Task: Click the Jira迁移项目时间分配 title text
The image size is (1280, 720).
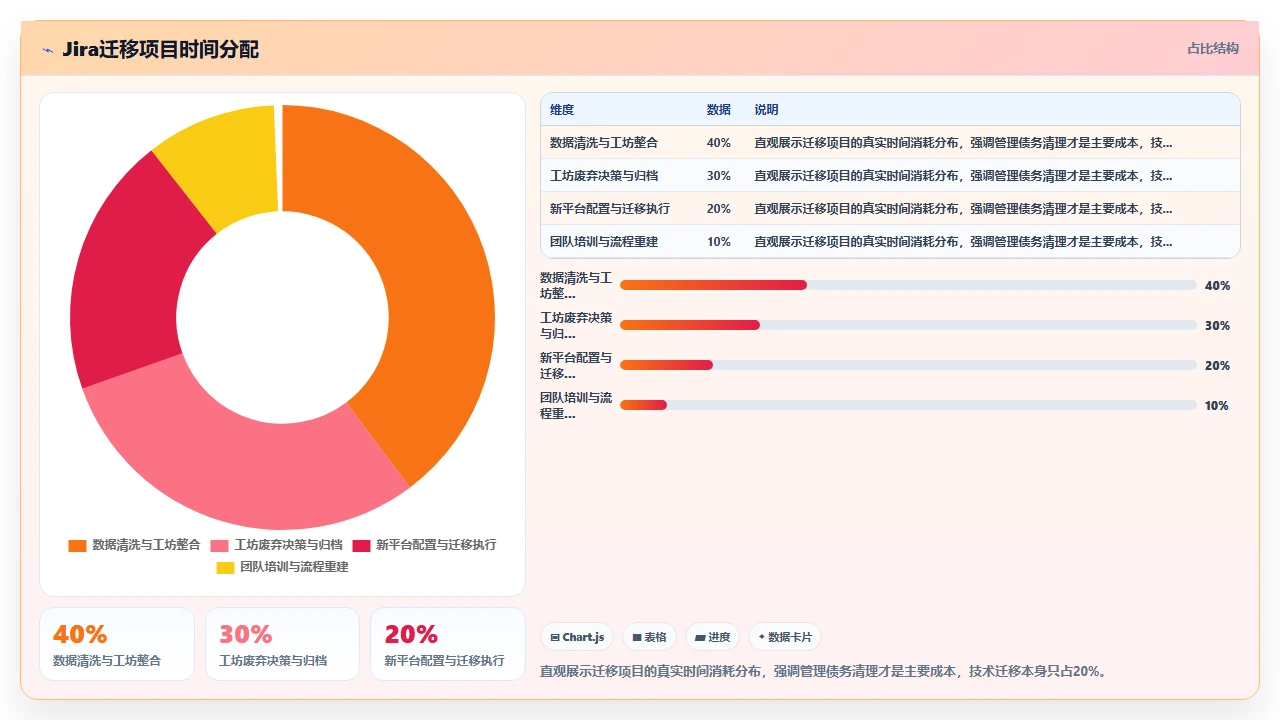Action: (160, 49)
